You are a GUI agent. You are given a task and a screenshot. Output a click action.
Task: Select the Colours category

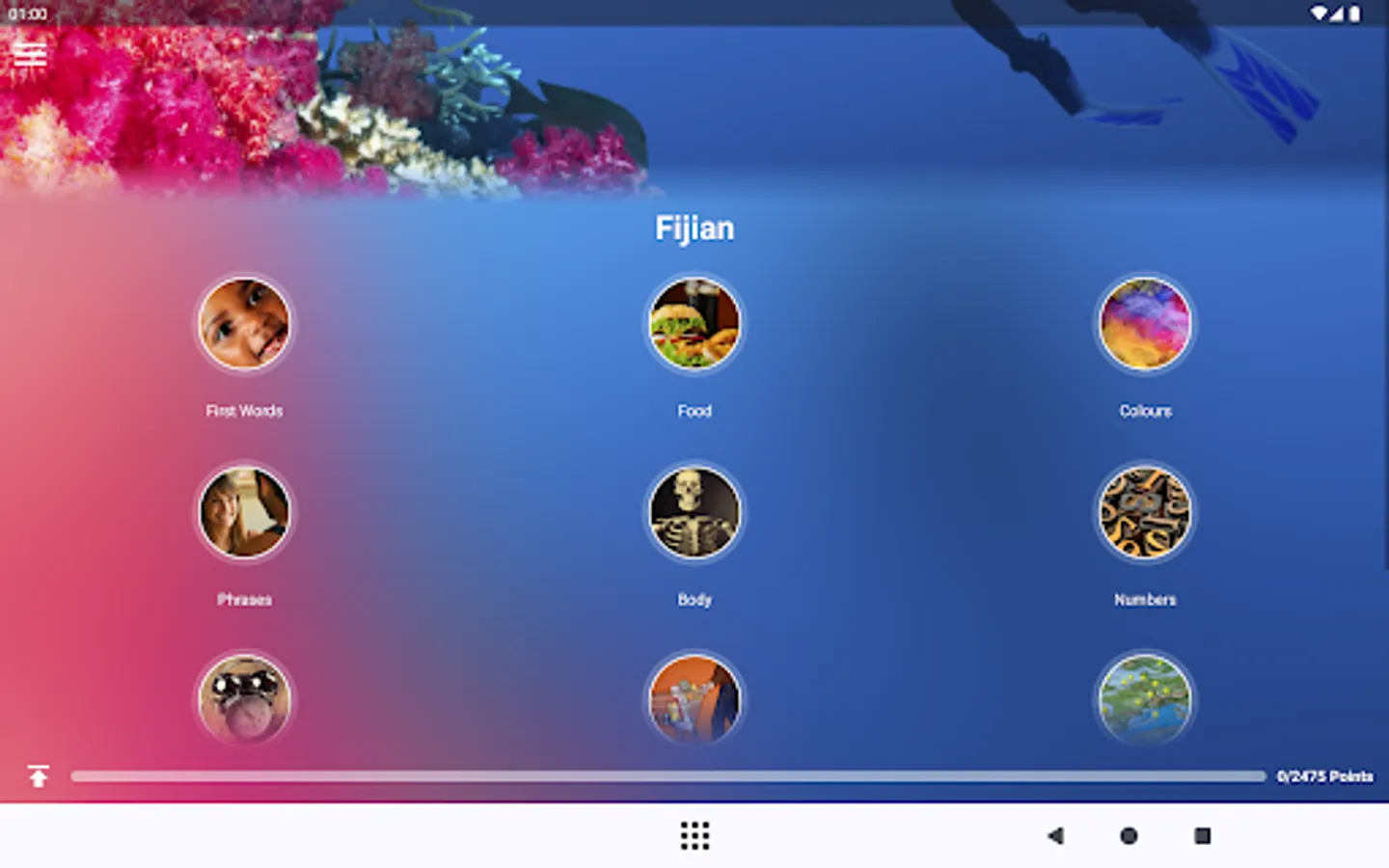pyautogui.click(x=1145, y=325)
